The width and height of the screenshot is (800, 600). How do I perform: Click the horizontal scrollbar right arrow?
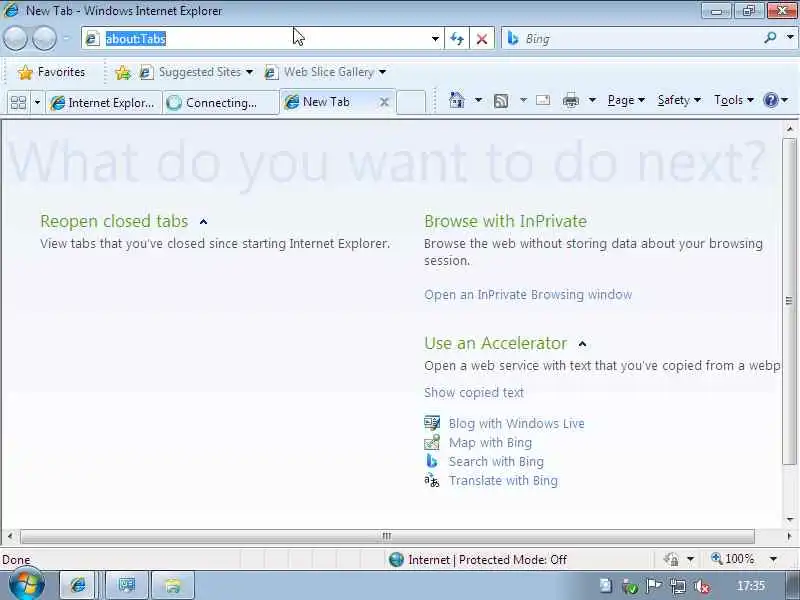789,537
